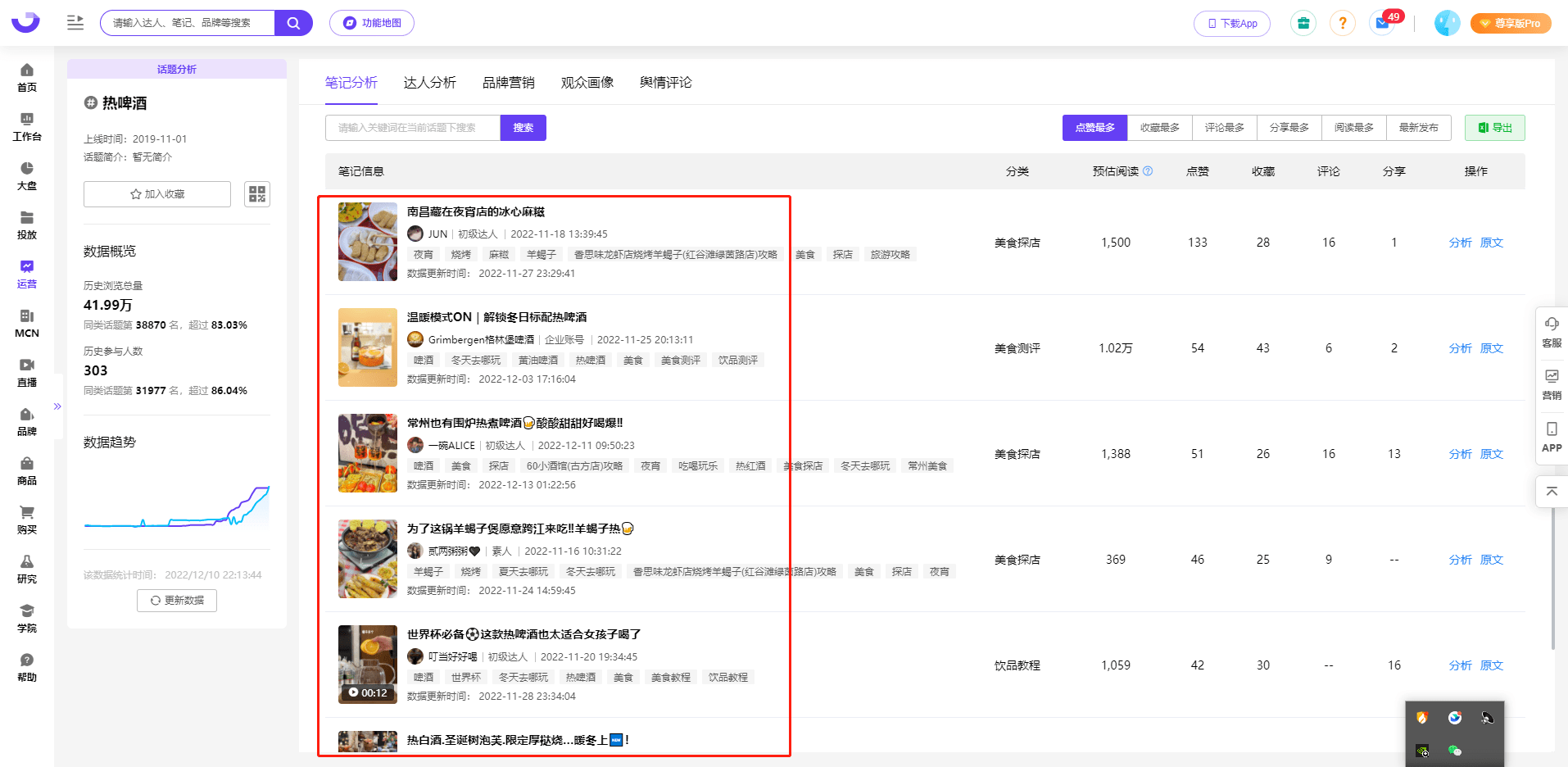Open 运营 in left sidebar
The image size is (1568, 767).
27,275
